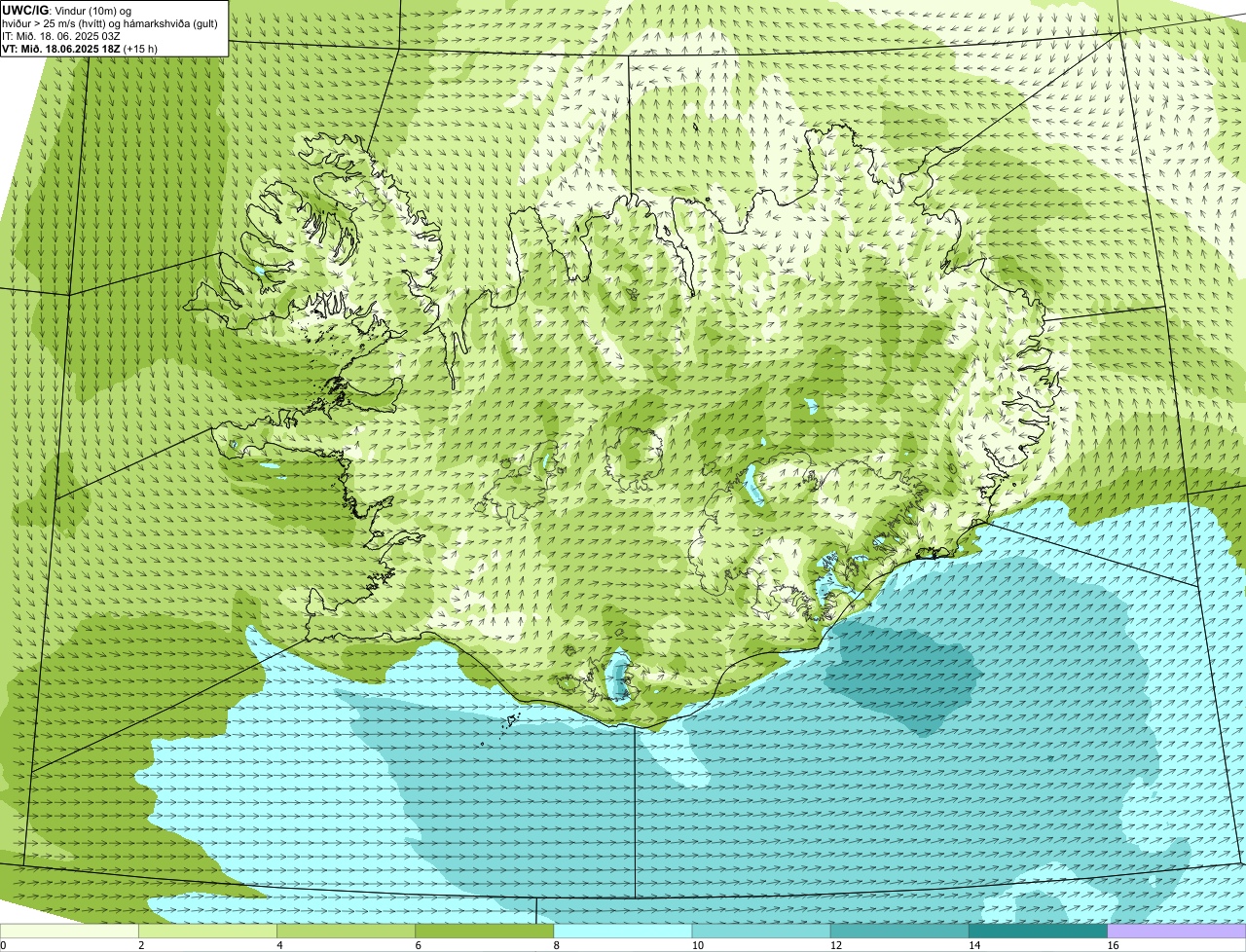
Task: Click the legend scale label "16"
Action: click(x=1112, y=945)
